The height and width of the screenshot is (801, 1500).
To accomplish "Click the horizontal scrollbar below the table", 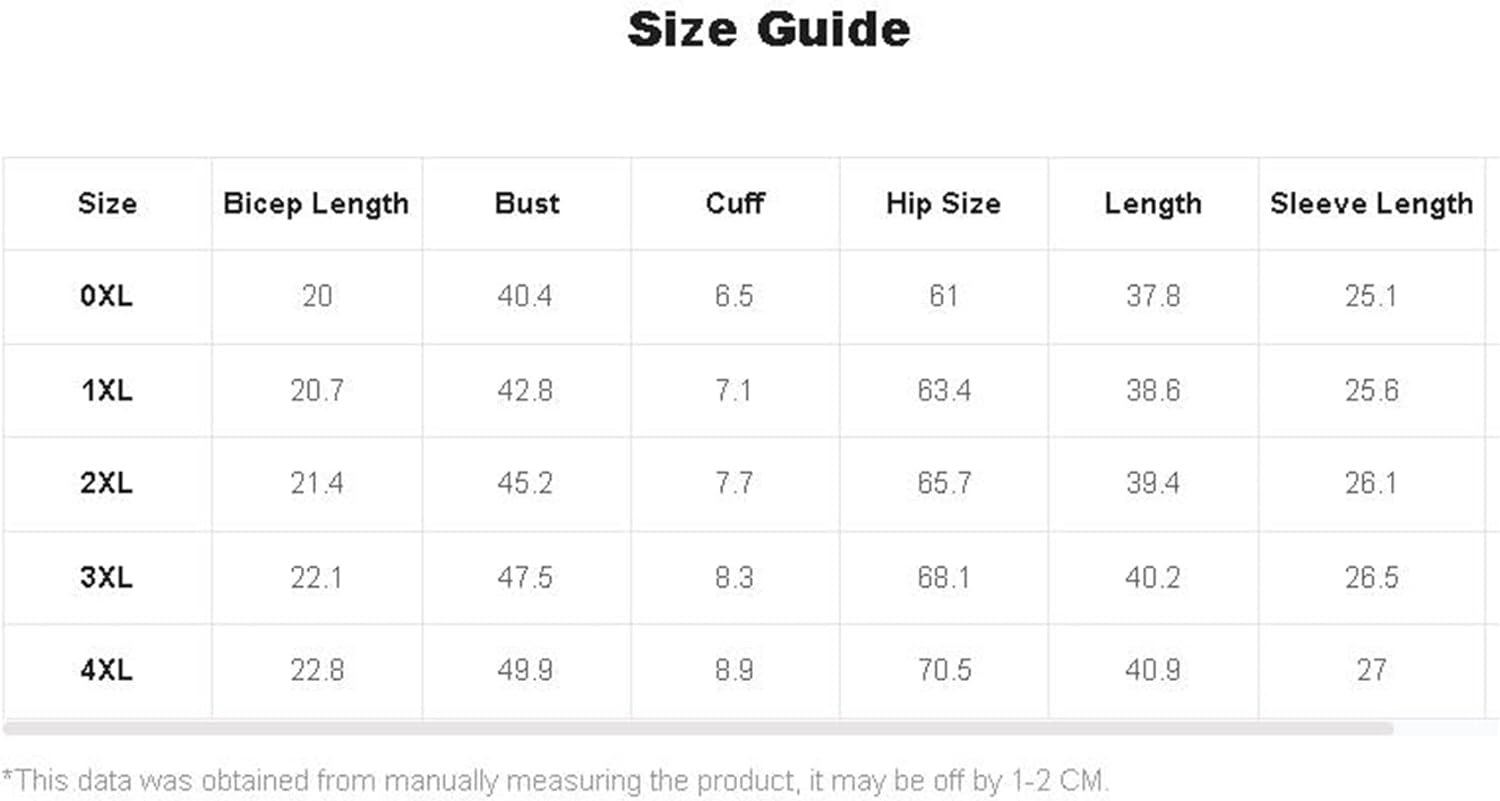I will tap(697, 728).
